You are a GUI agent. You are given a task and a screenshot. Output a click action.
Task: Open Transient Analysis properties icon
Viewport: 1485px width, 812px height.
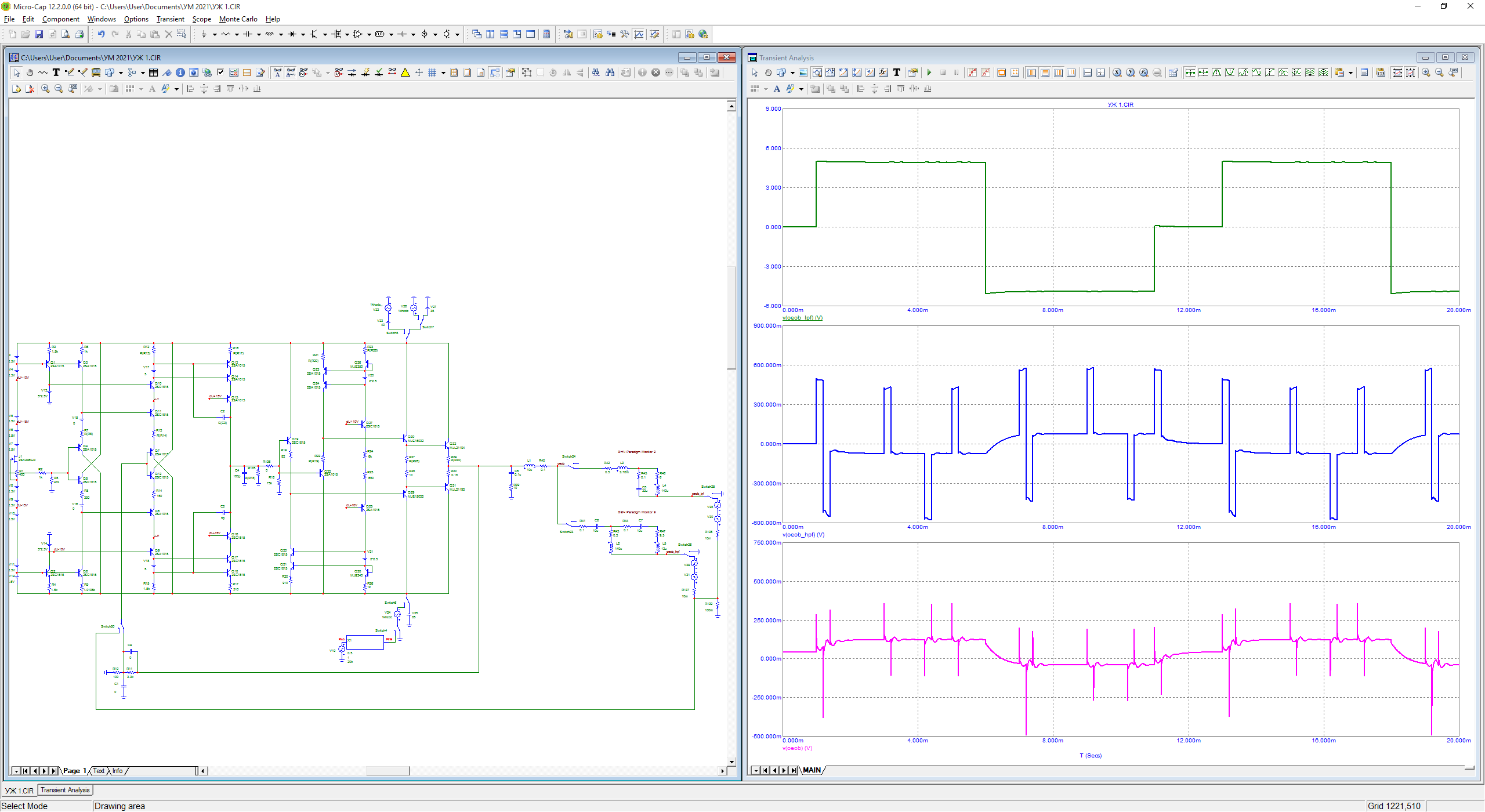tap(912, 72)
